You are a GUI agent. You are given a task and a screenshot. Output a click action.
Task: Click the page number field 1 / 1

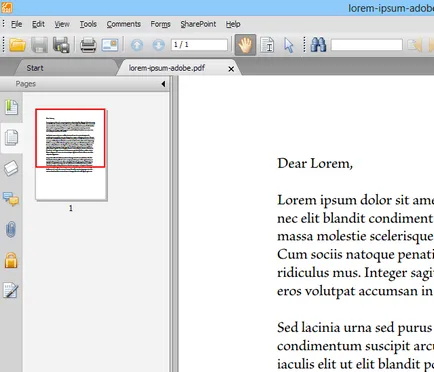[199, 45]
